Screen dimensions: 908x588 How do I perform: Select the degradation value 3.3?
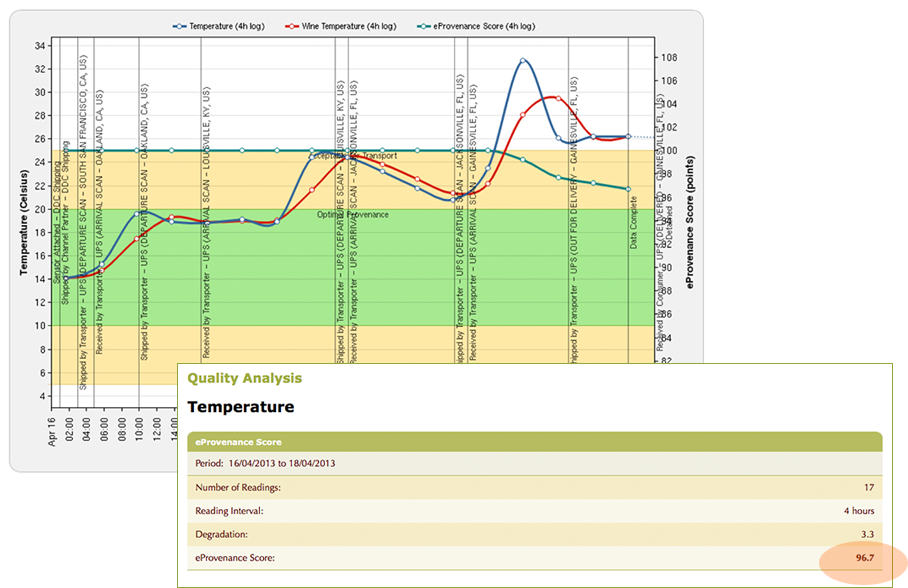tap(867, 535)
